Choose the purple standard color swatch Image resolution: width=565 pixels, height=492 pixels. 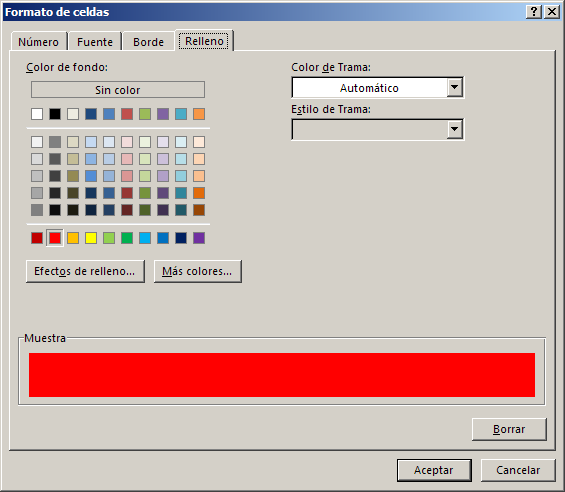[x=199, y=238]
